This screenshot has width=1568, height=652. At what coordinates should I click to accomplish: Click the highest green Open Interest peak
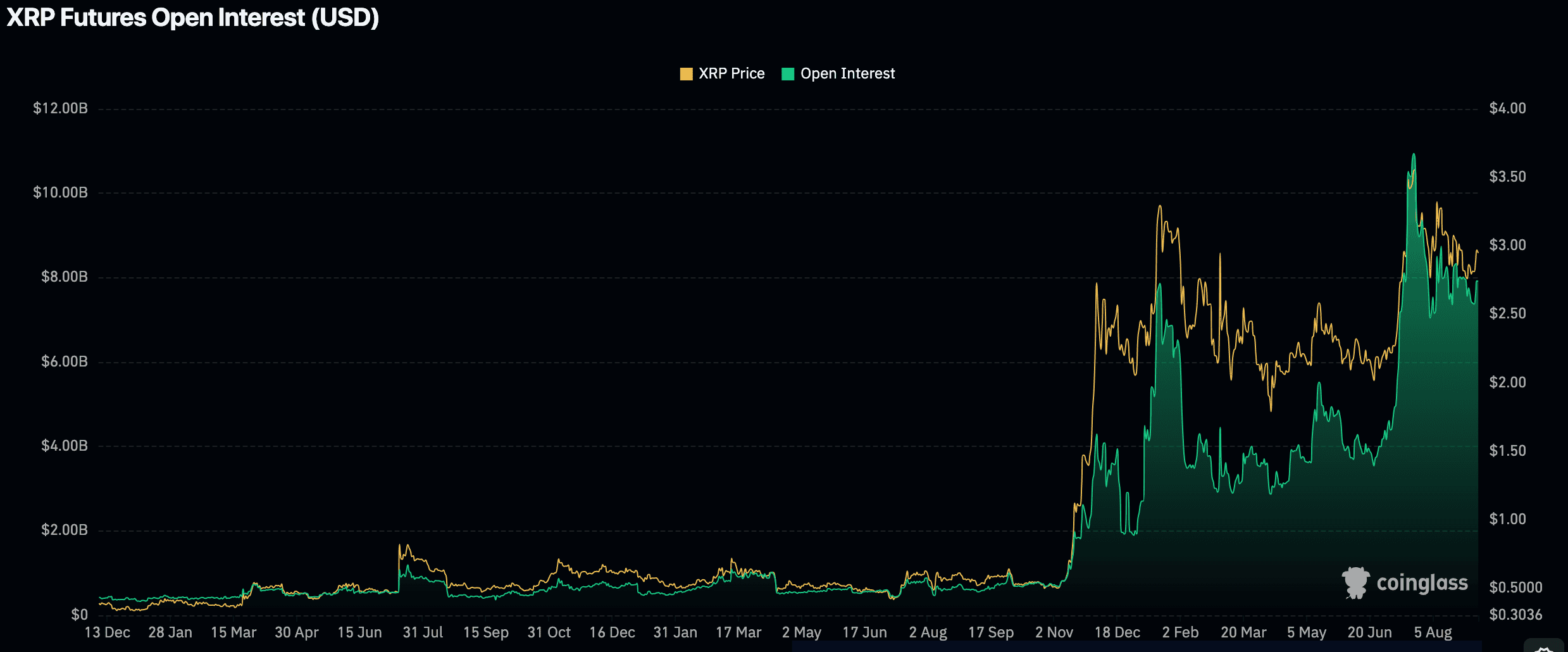(1414, 155)
